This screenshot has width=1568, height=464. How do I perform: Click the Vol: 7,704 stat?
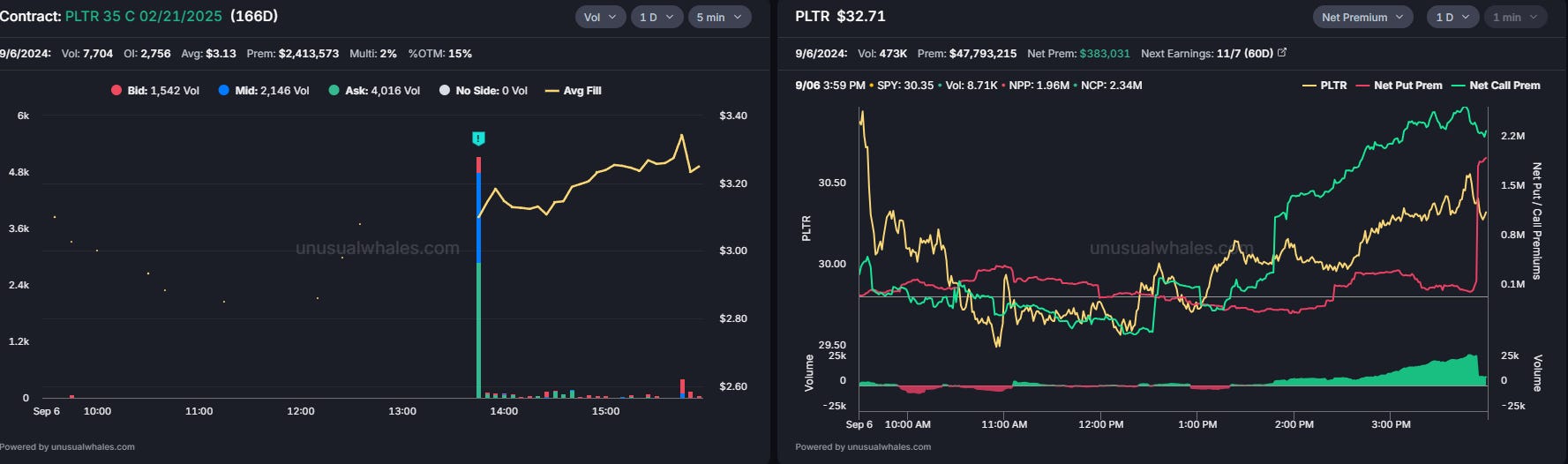[87, 54]
